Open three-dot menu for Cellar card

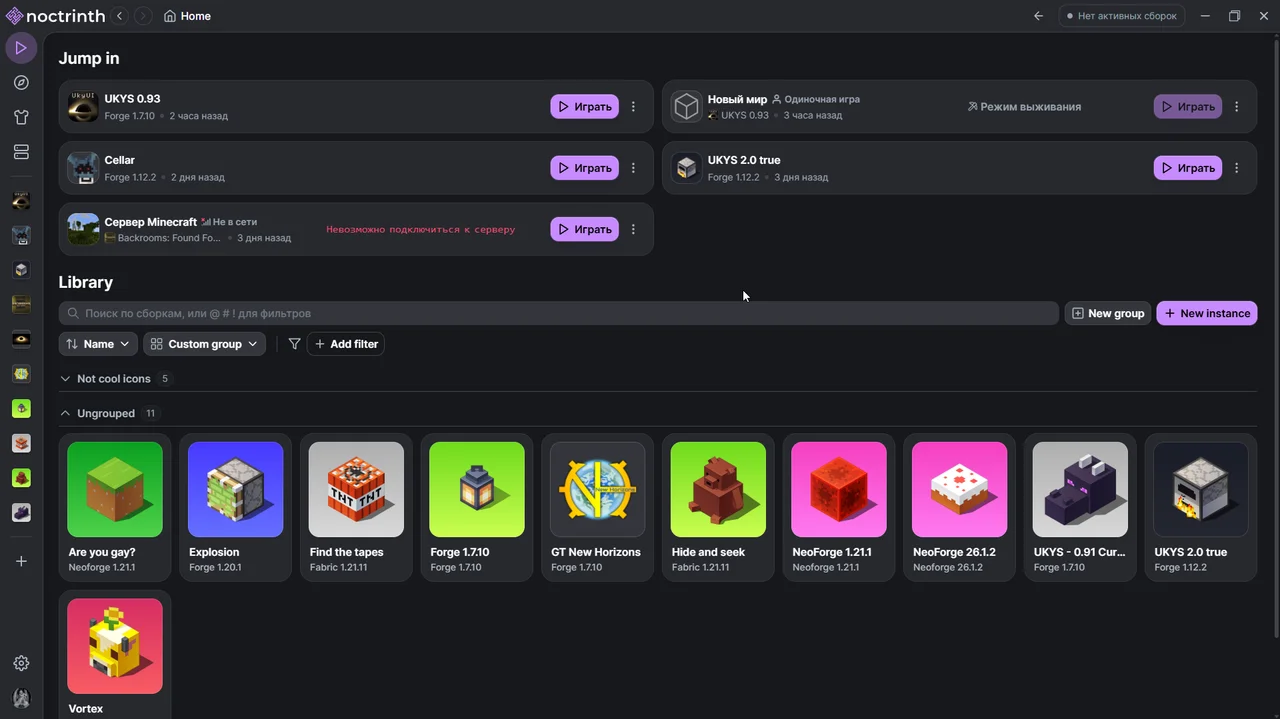[633, 168]
